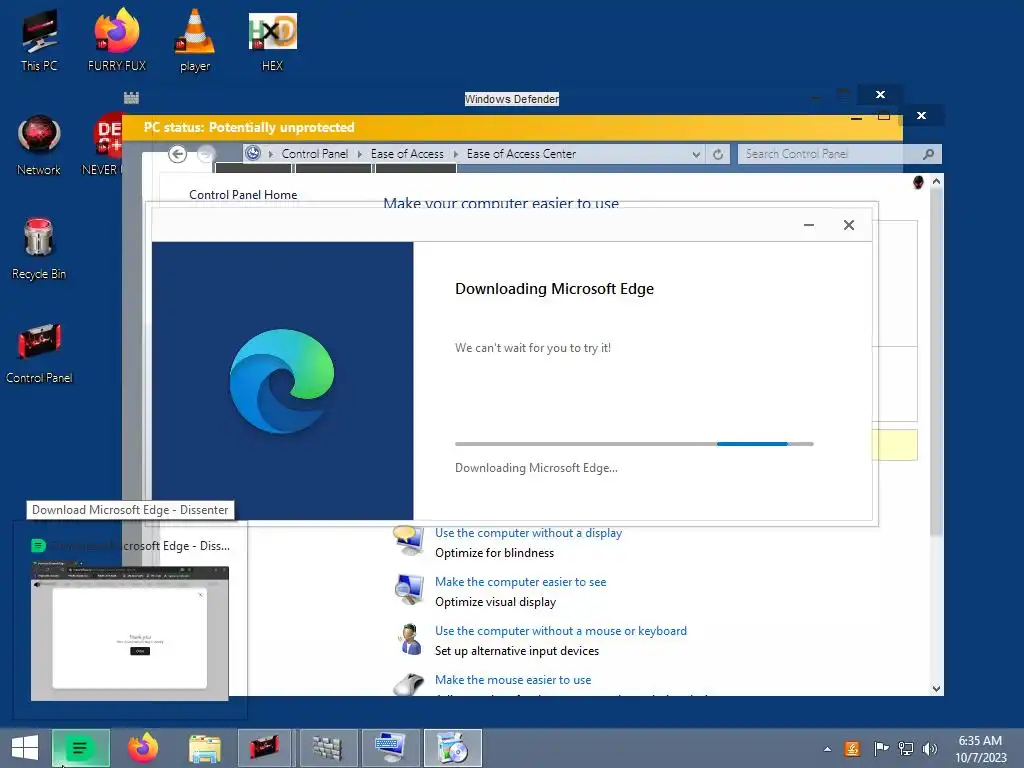Open the Recycle Bin desktop icon

[39, 249]
